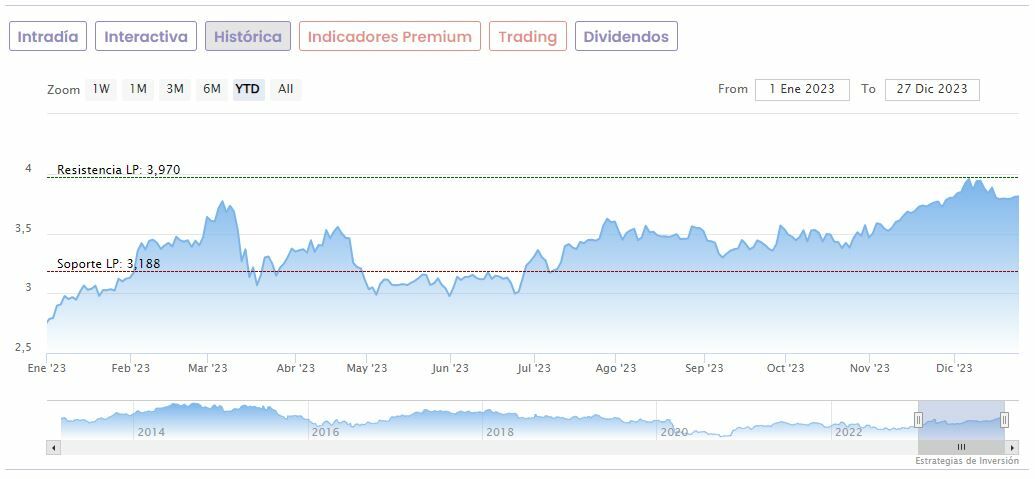
Task: Click the navigator scroll right arrow
Action: [1012, 447]
